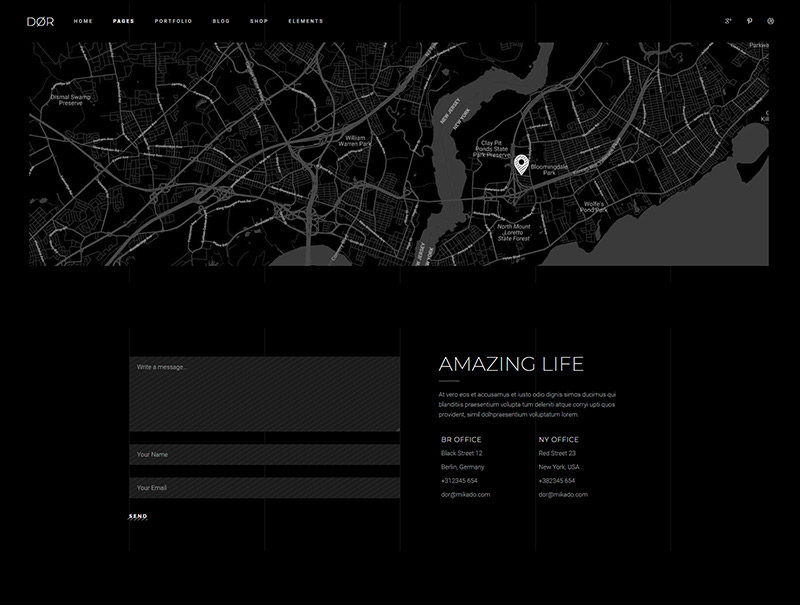This screenshot has width=800, height=605.
Task: Click the BR office email dor@mikado.com
Action: coord(466,495)
